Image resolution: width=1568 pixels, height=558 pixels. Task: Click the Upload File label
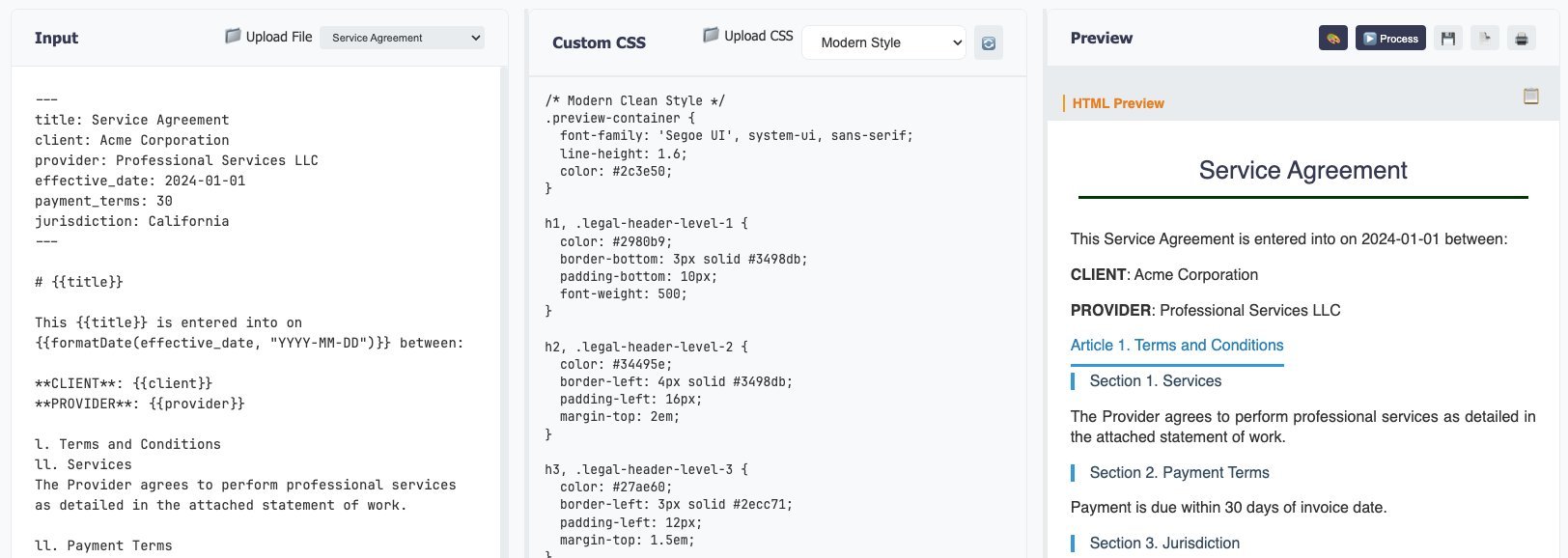click(x=279, y=37)
